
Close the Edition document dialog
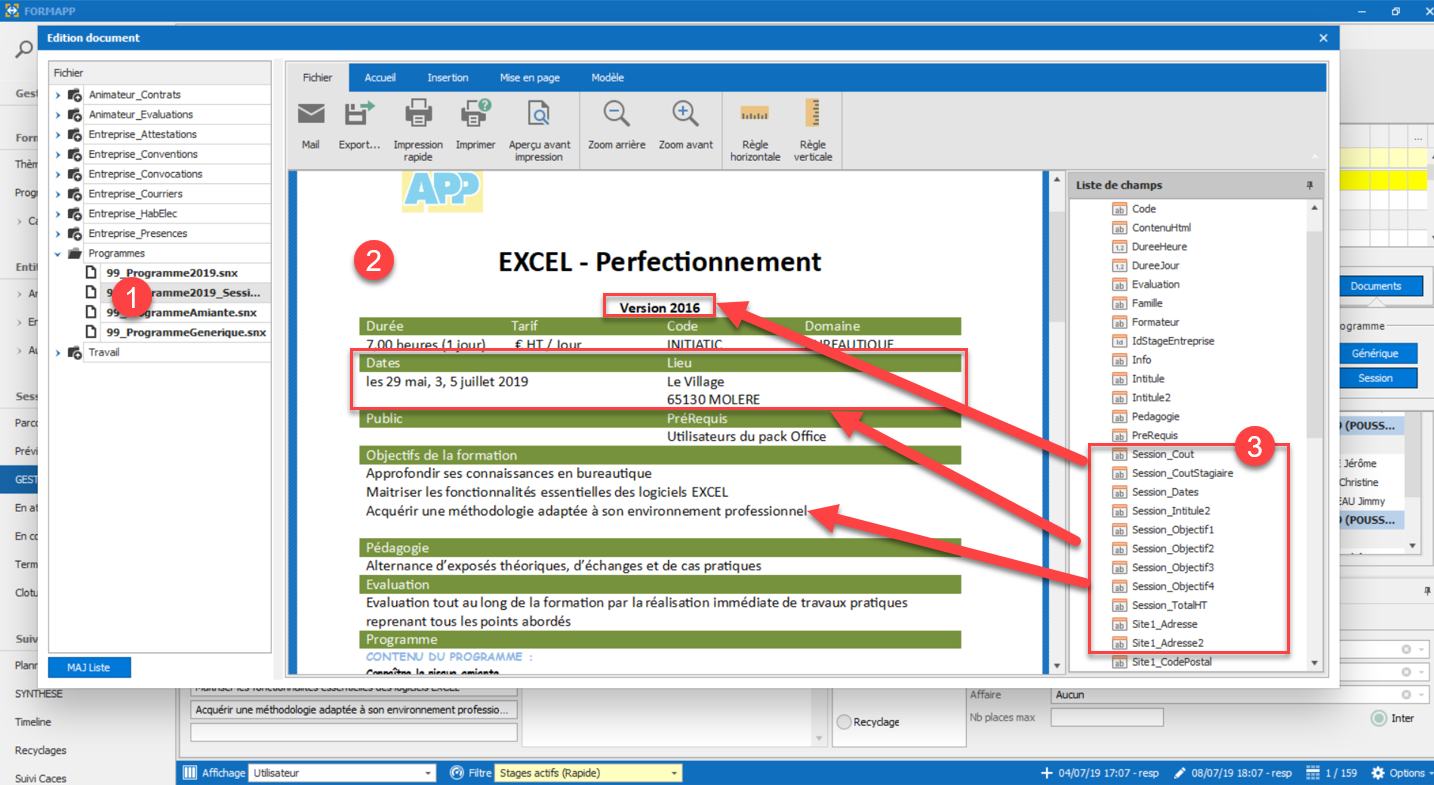pos(1324,38)
